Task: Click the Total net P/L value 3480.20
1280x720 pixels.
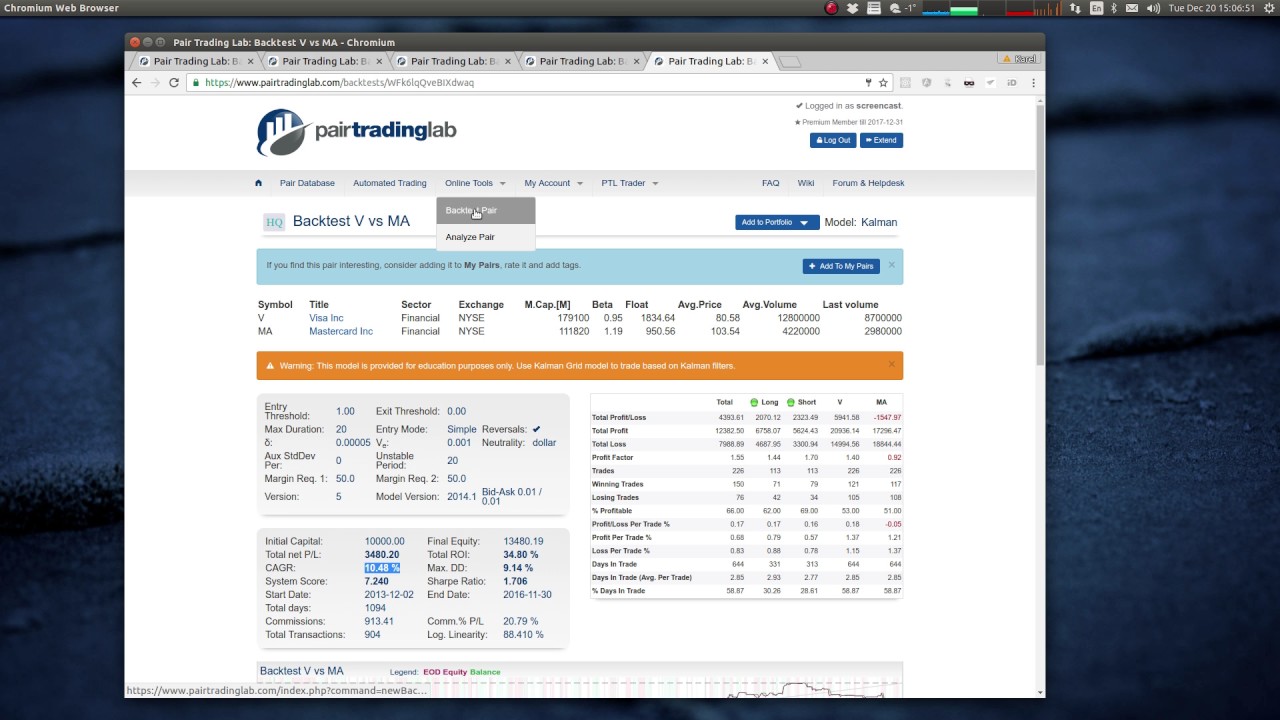Action: (382, 555)
